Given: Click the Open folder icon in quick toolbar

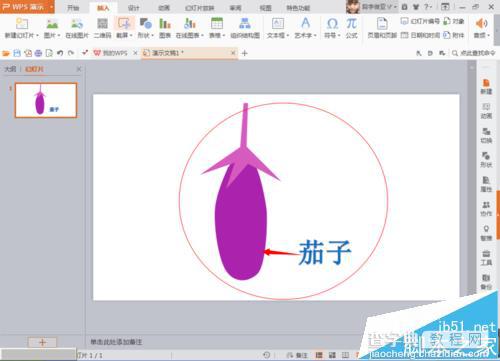Looking at the screenshot, I should tap(6, 53).
